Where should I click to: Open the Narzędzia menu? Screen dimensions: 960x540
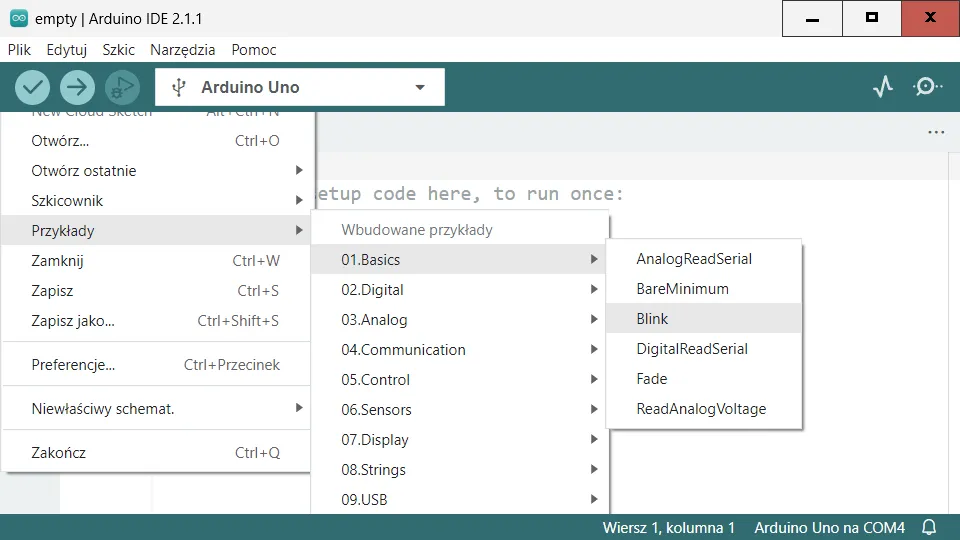(182, 50)
